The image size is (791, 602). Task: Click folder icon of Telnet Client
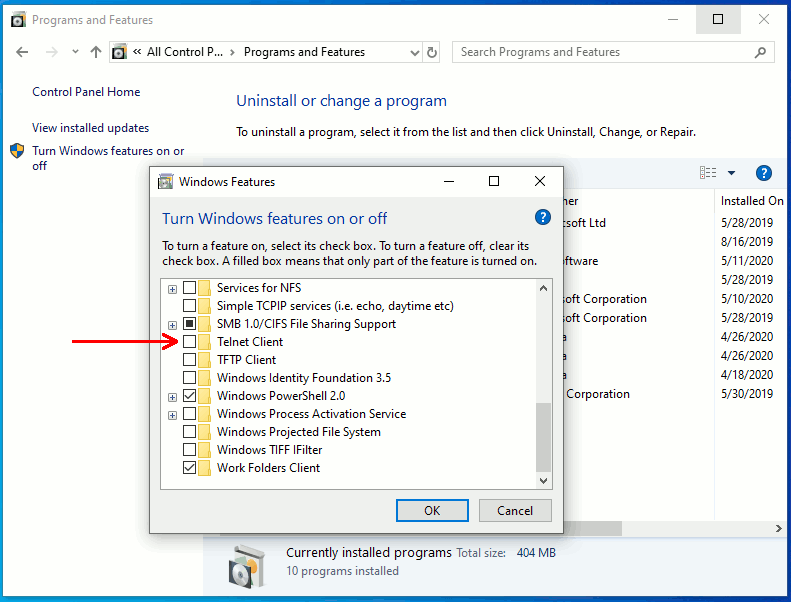tap(204, 342)
